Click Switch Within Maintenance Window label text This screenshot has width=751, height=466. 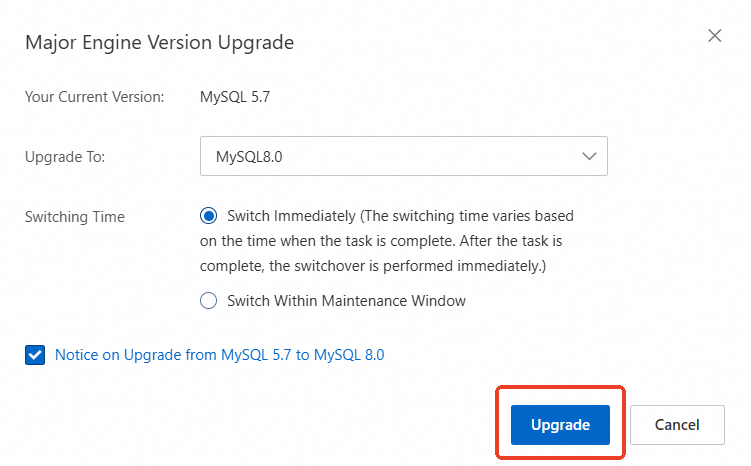tap(346, 300)
